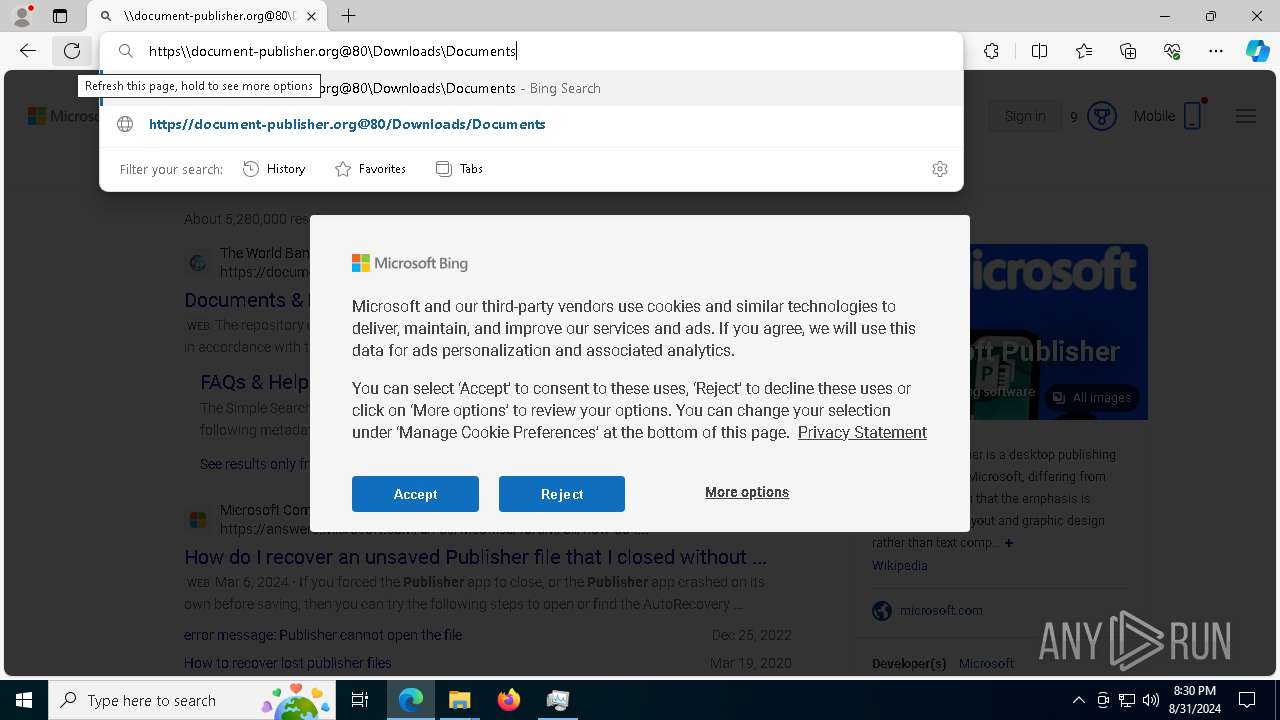Open the Bing hamburger menu
Screen dimensions: 1280x720
[x=1246, y=116]
